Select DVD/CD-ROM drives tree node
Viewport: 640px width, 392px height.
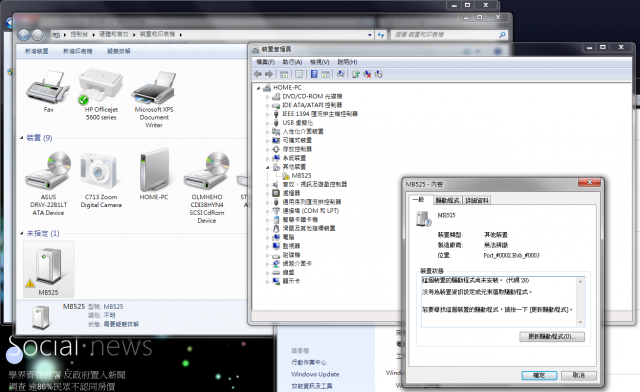click(312, 96)
